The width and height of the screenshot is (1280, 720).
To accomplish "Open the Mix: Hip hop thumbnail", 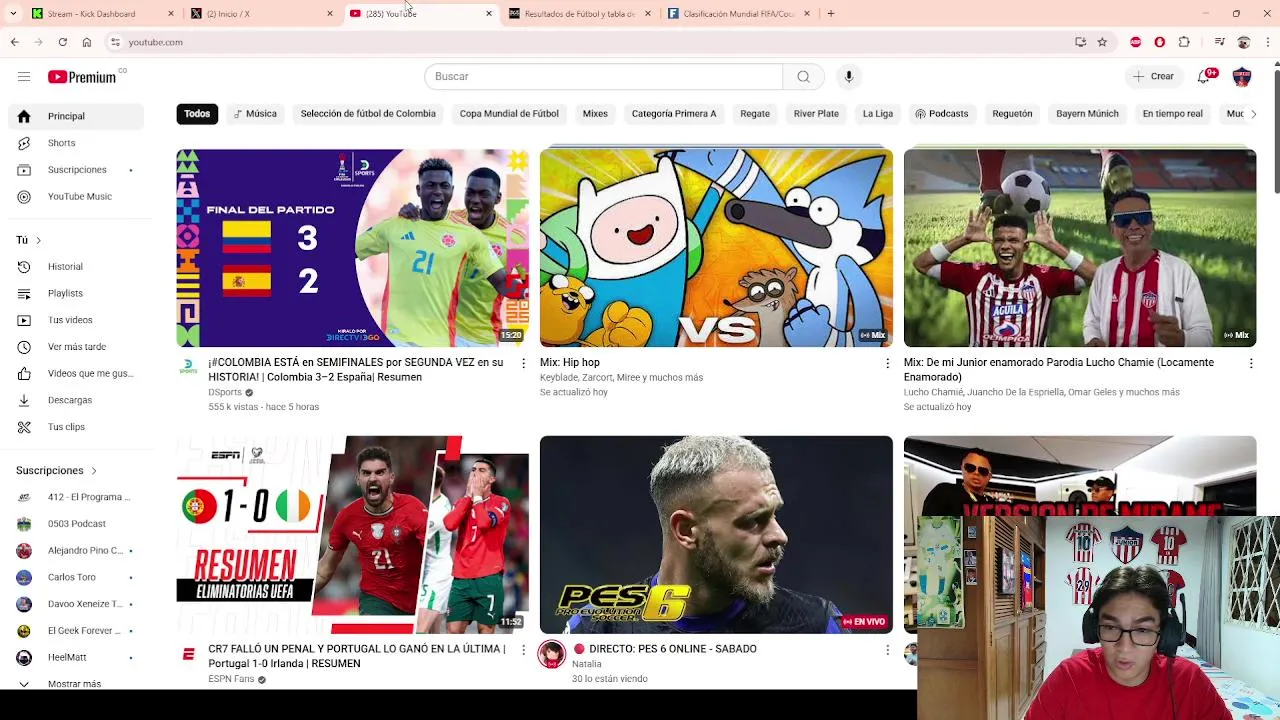I will (x=716, y=248).
